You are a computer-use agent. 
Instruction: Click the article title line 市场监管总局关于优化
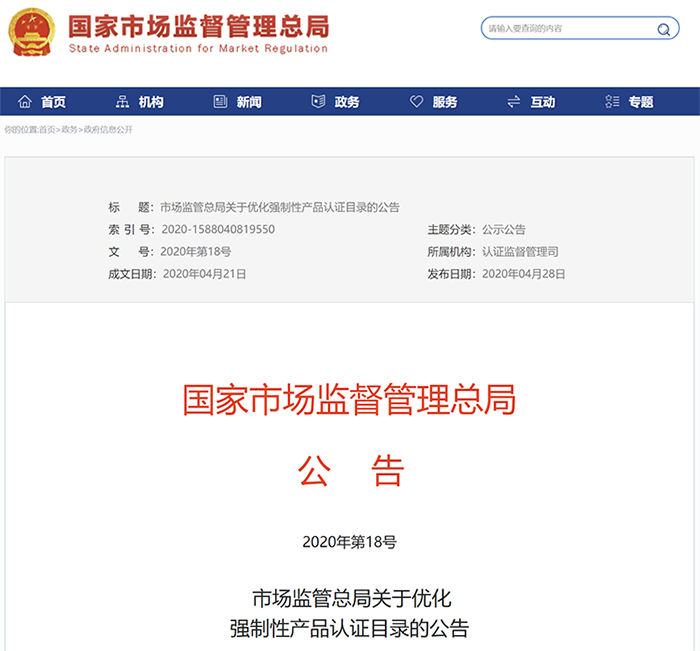tap(352, 598)
